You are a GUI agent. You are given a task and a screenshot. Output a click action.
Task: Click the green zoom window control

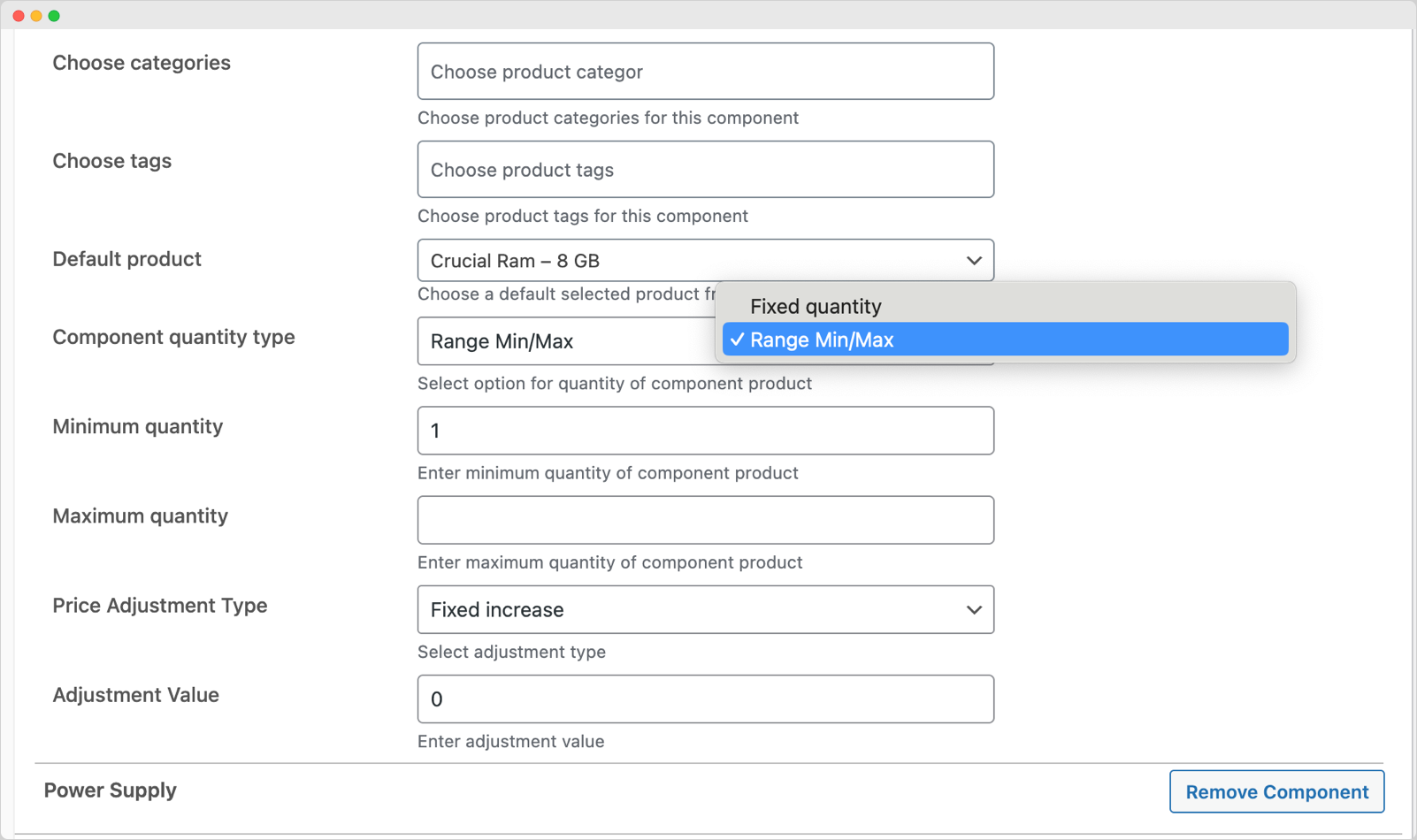point(55,15)
